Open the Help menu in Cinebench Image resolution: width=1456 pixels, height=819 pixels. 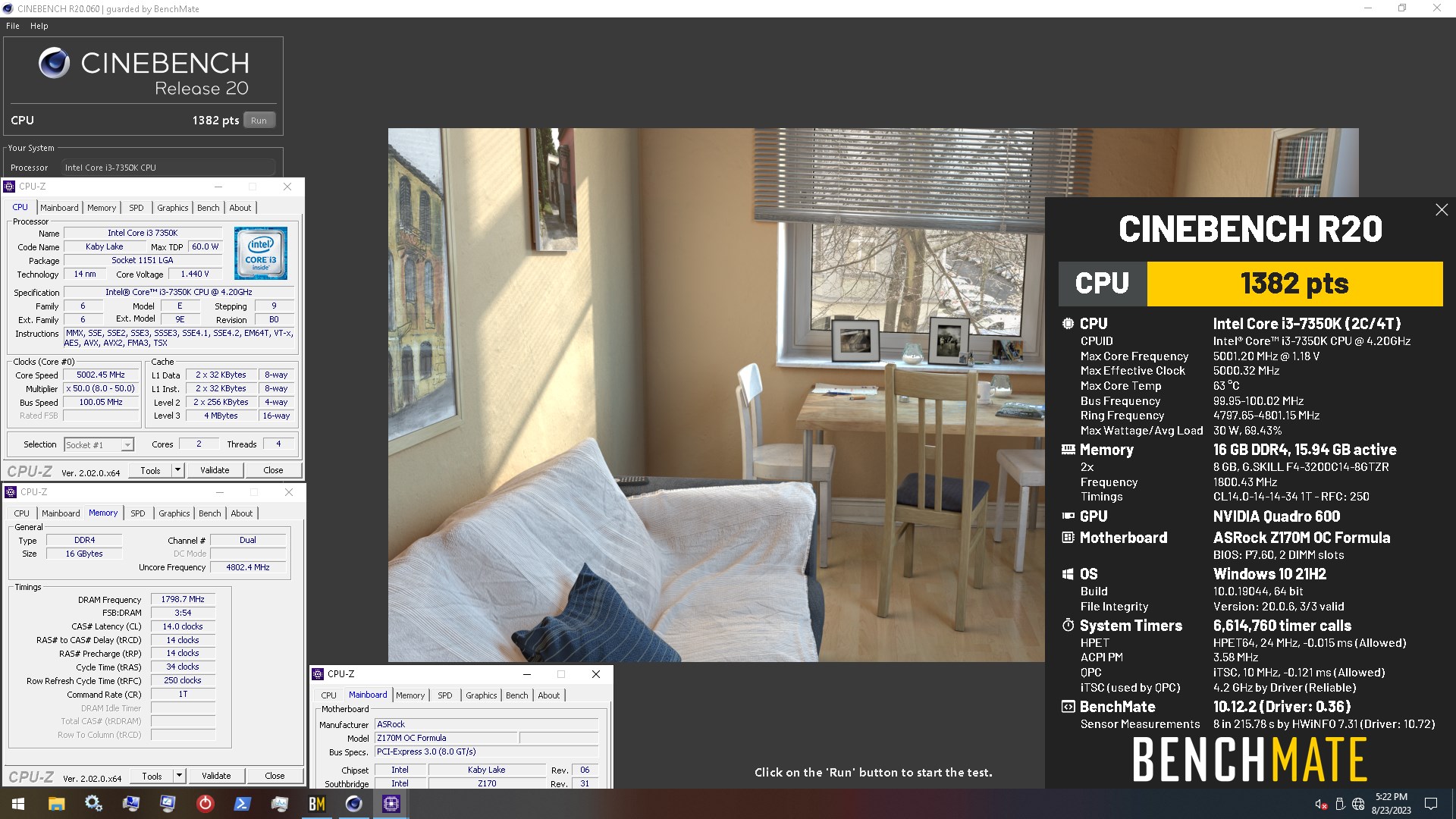[x=39, y=26]
